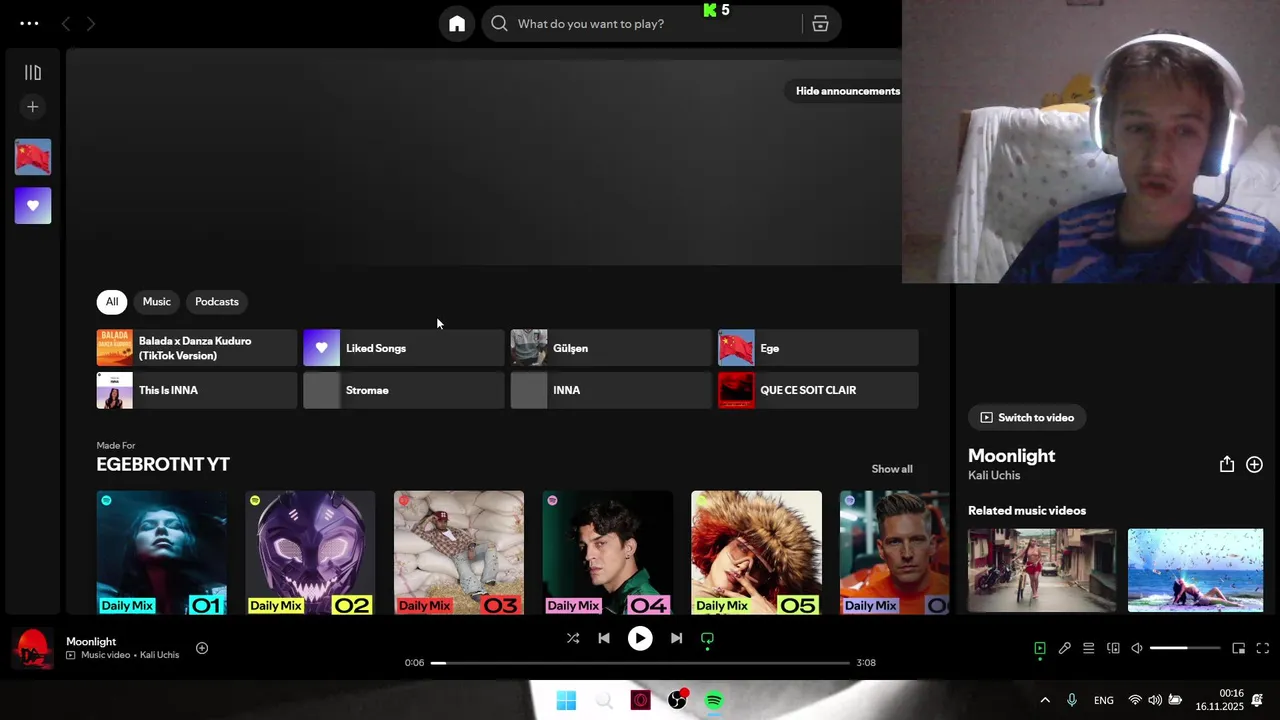This screenshot has height=720, width=1280.
Task: Select the Podcasts filter chip
Action: pyautogui.click(x=217, y=302)
